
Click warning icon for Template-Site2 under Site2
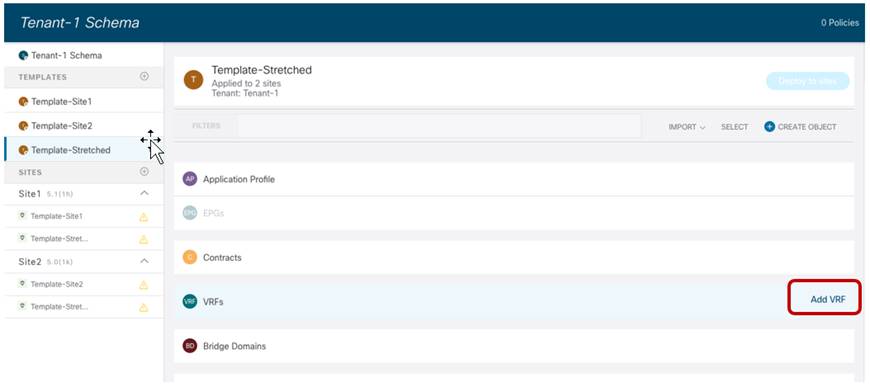tap(144, 285)
